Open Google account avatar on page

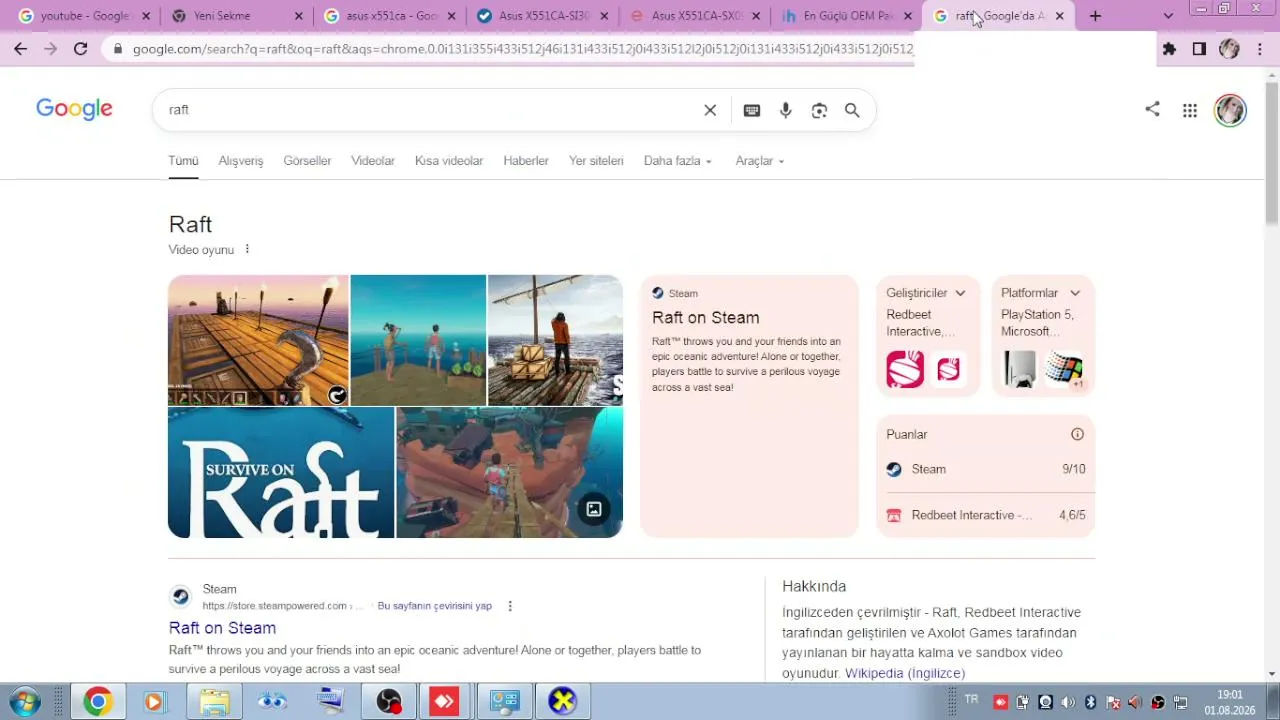(x=1230, y=110)
